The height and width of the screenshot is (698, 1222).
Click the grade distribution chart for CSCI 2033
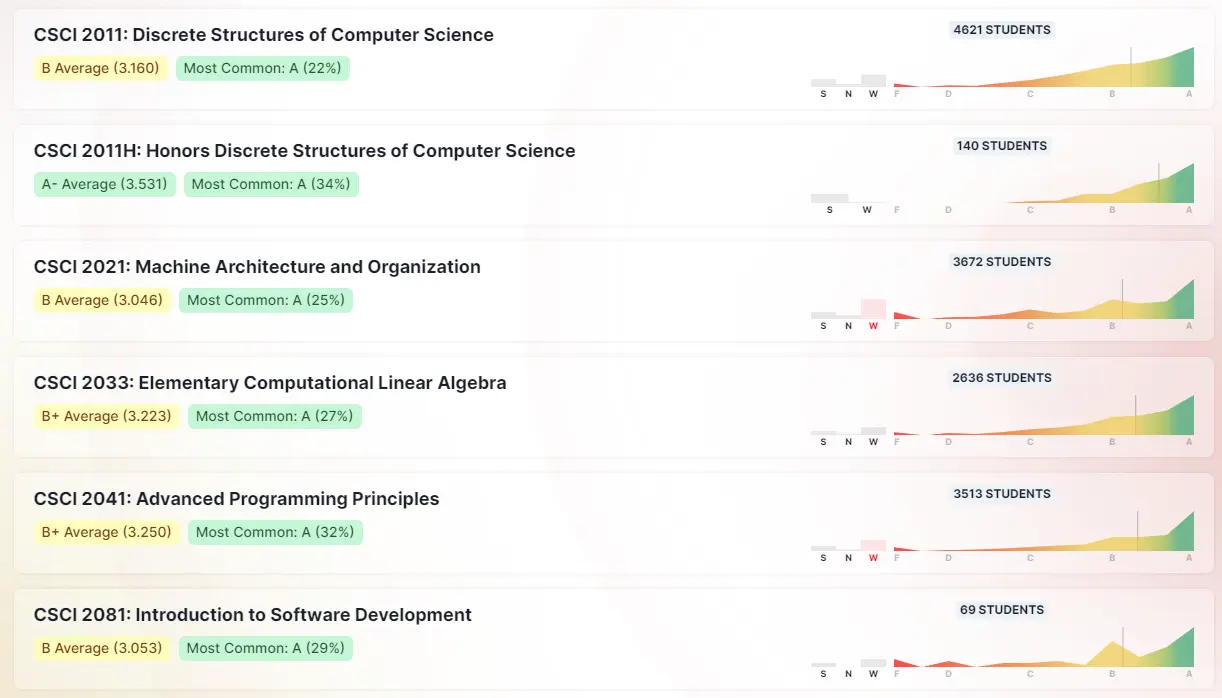pos(1043,418)
